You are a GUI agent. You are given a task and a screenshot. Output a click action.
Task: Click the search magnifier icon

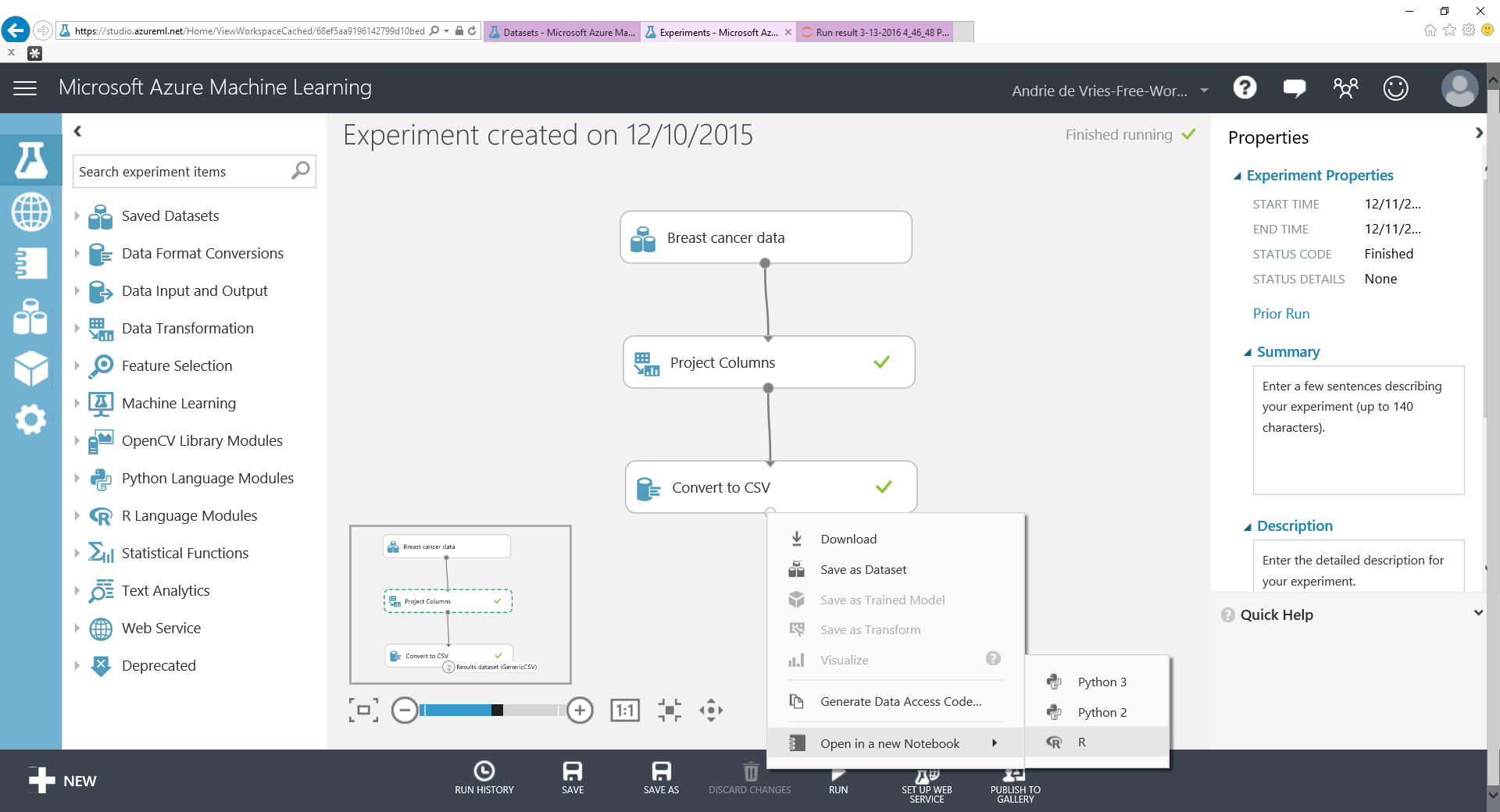[301, 170]
